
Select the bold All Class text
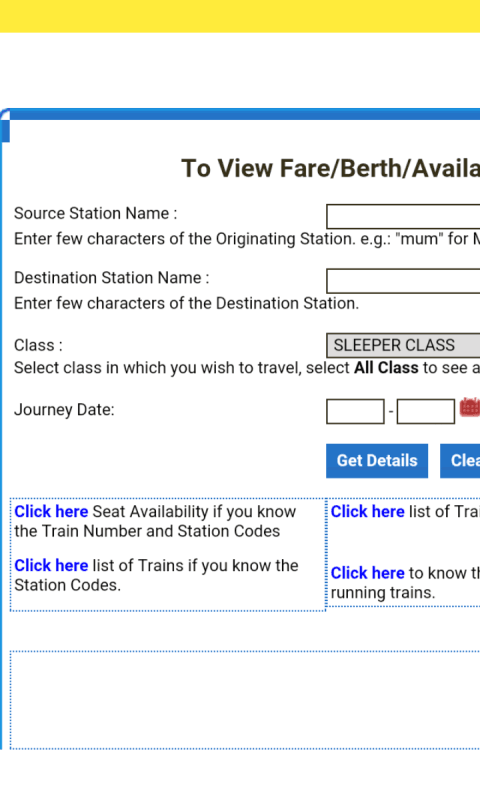coord(386,368)
